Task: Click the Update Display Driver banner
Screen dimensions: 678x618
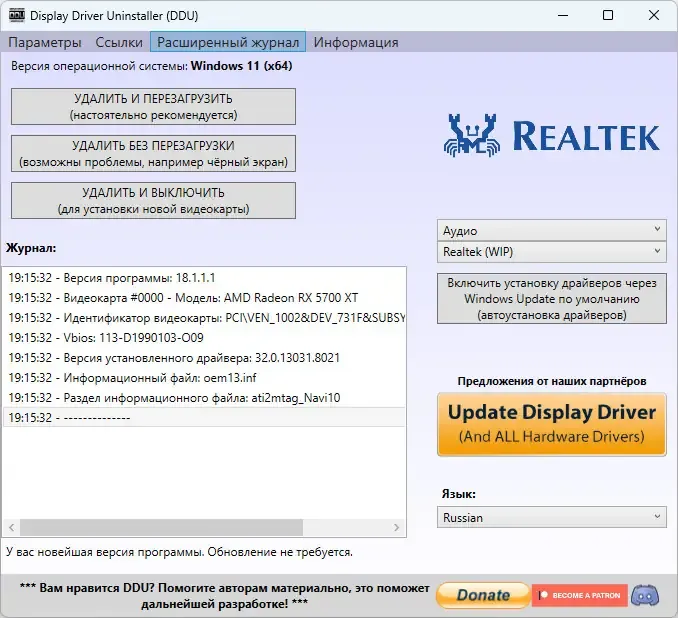Action: [x=552, y=424]
